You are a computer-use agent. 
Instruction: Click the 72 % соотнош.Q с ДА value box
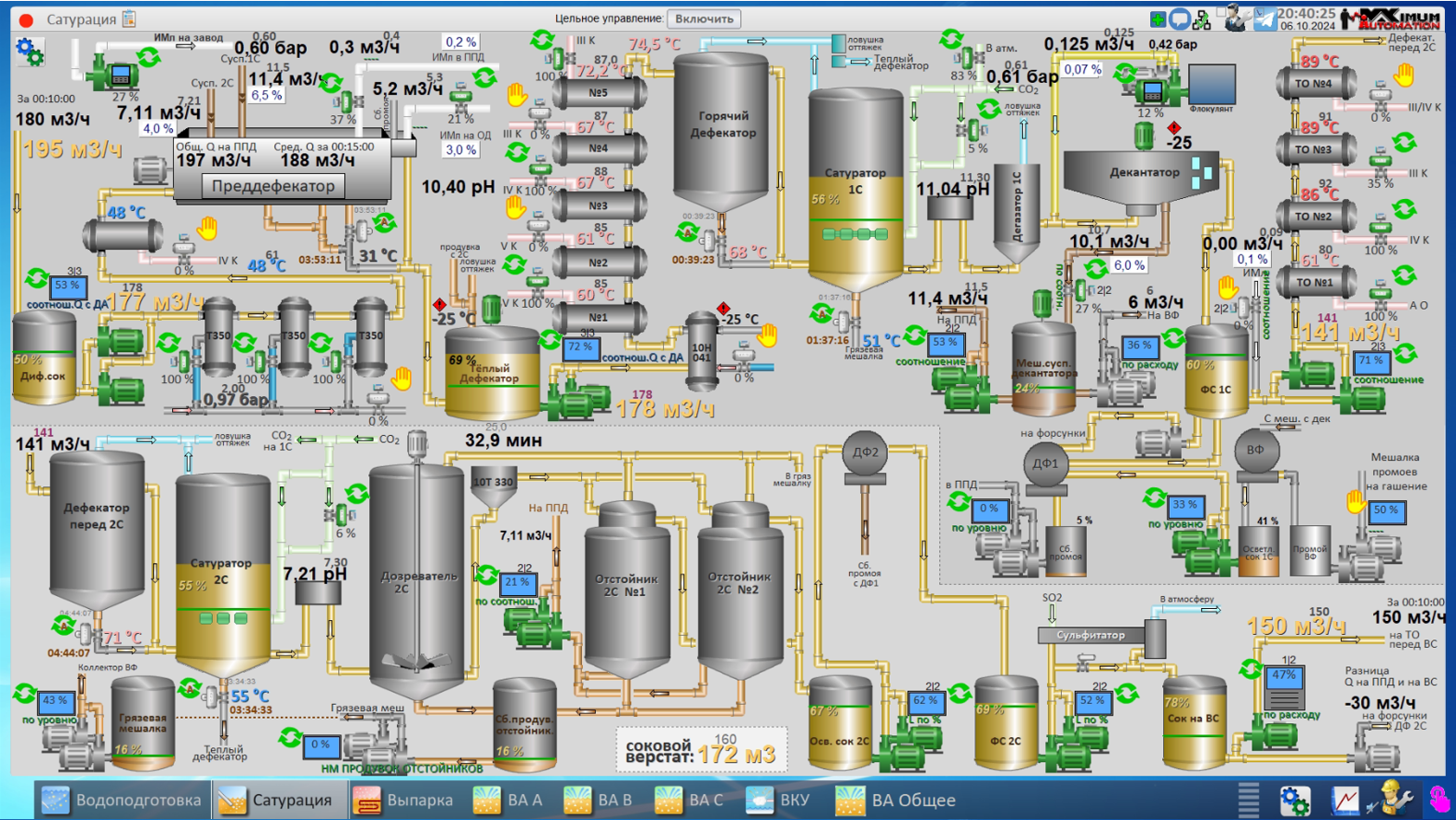pos(581,347)
